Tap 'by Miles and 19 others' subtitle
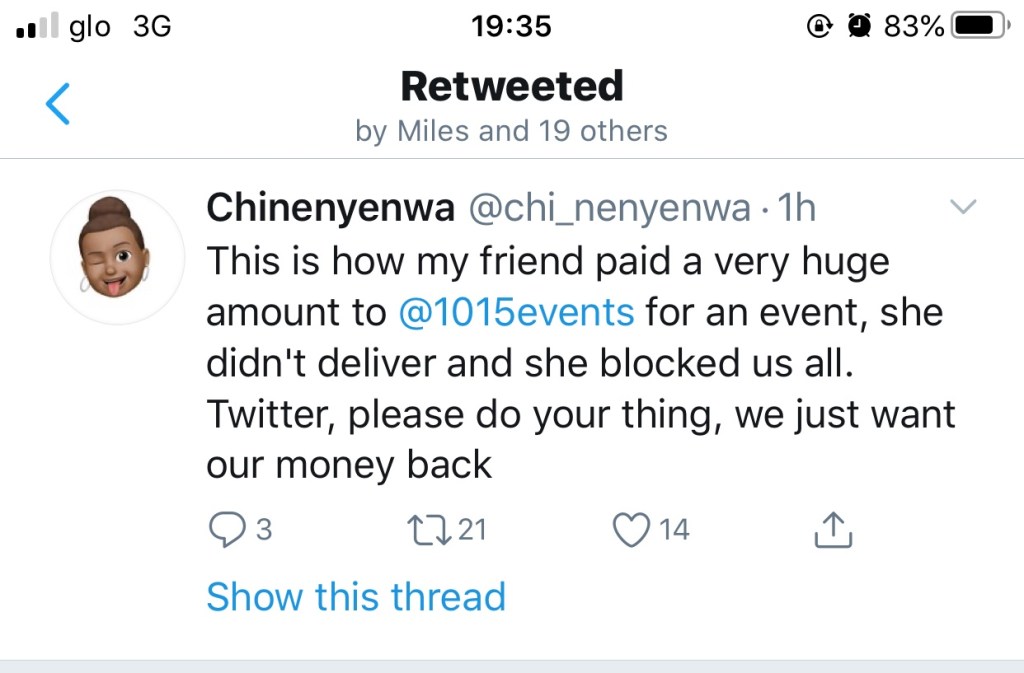Viewport: 1024px width, 673px height. tap(511, 131)
